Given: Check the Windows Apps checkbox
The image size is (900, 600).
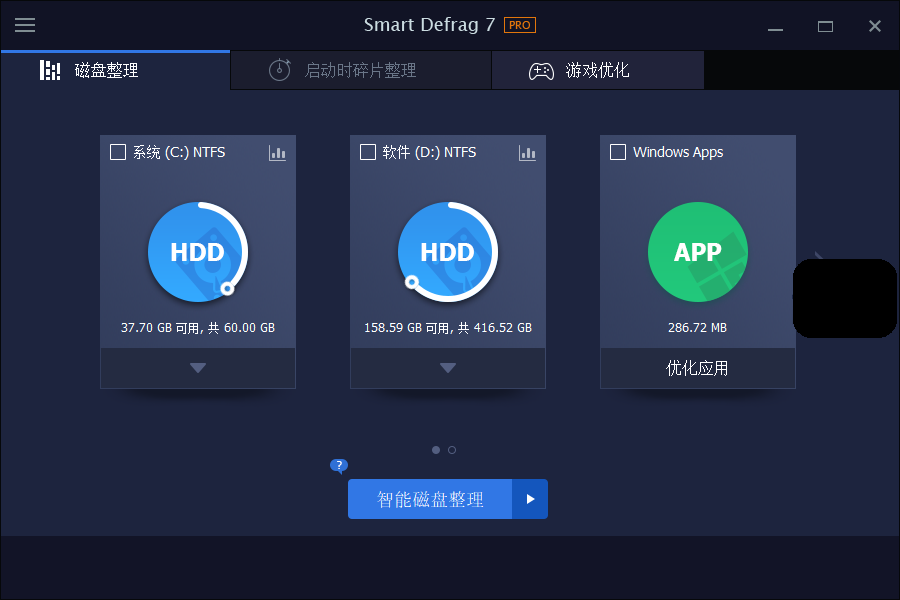Looking at the screenshot, I should coord(618,152).
